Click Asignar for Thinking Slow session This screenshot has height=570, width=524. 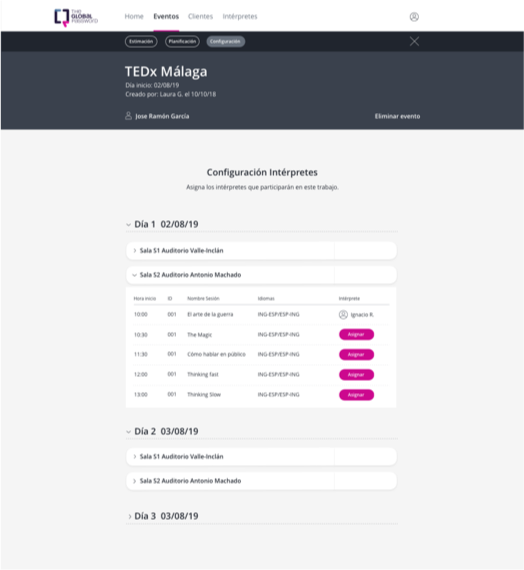click(356, 395)
